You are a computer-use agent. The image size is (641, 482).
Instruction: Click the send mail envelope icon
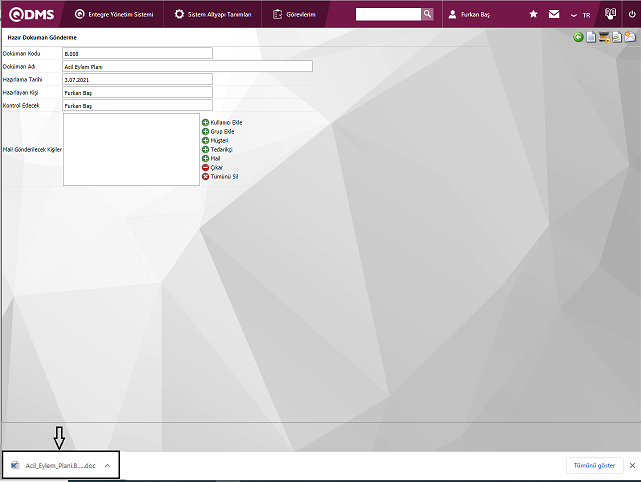[x=630, y=37]
